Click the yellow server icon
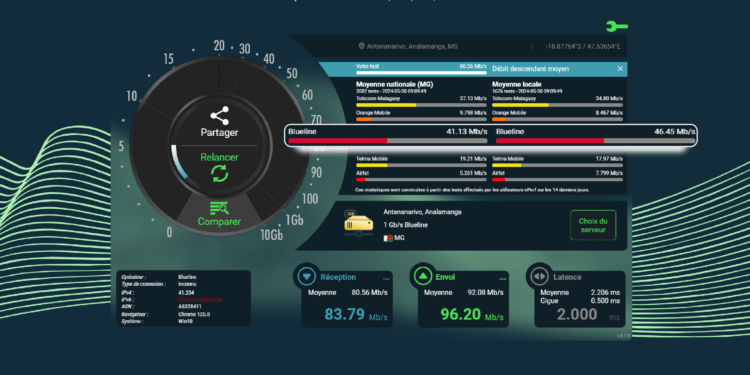 coord(358,223)
